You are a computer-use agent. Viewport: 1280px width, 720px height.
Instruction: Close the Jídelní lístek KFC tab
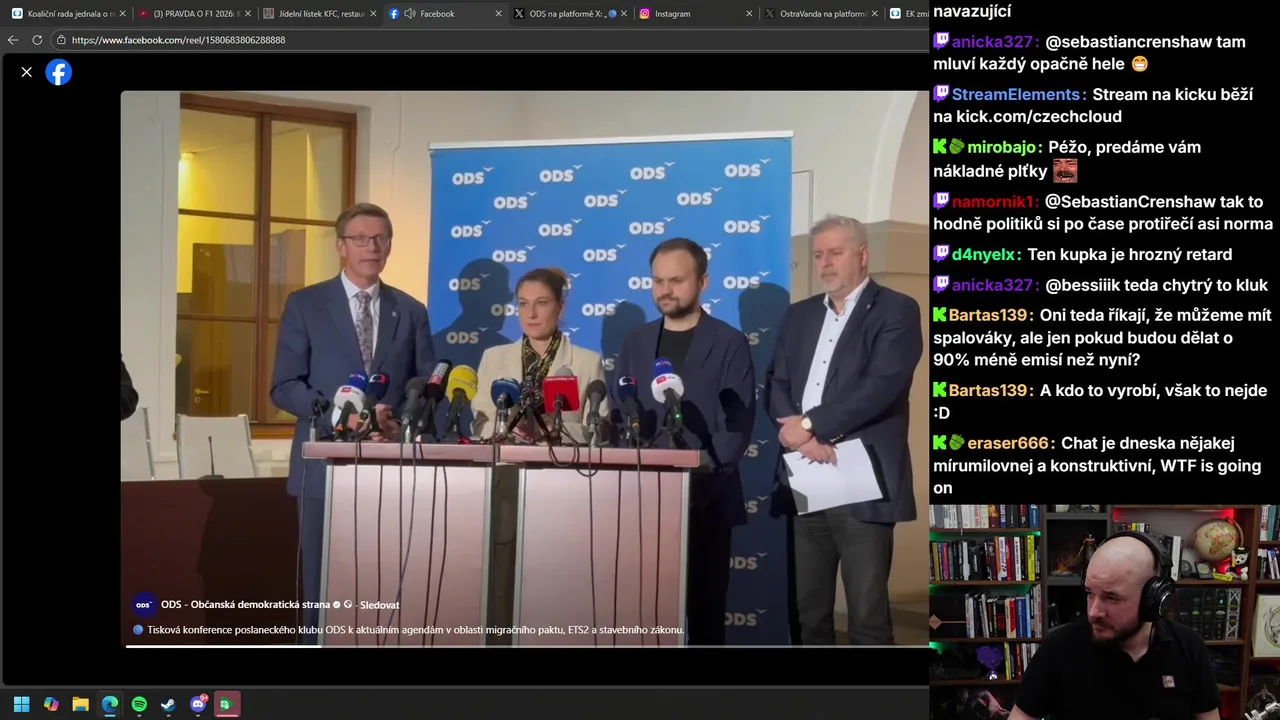click(373, 14)
